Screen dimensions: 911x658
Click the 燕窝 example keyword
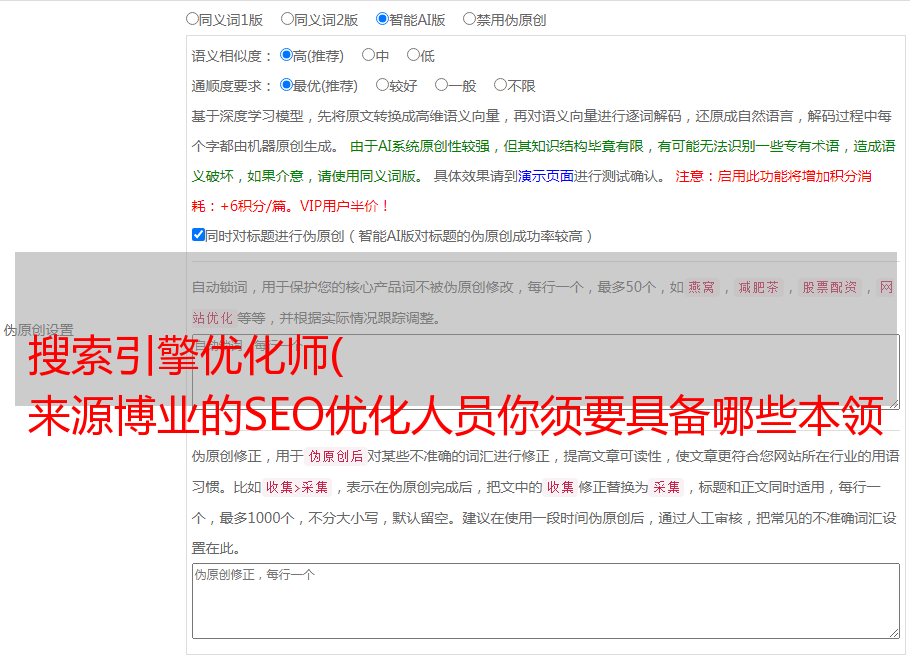click(x=701, y=287)
